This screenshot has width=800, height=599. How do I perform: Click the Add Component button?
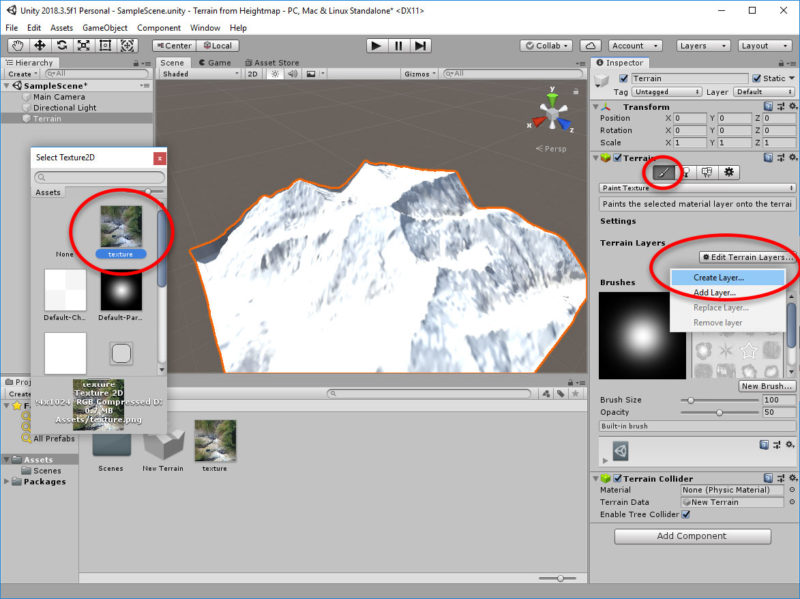tap(691, 536)
